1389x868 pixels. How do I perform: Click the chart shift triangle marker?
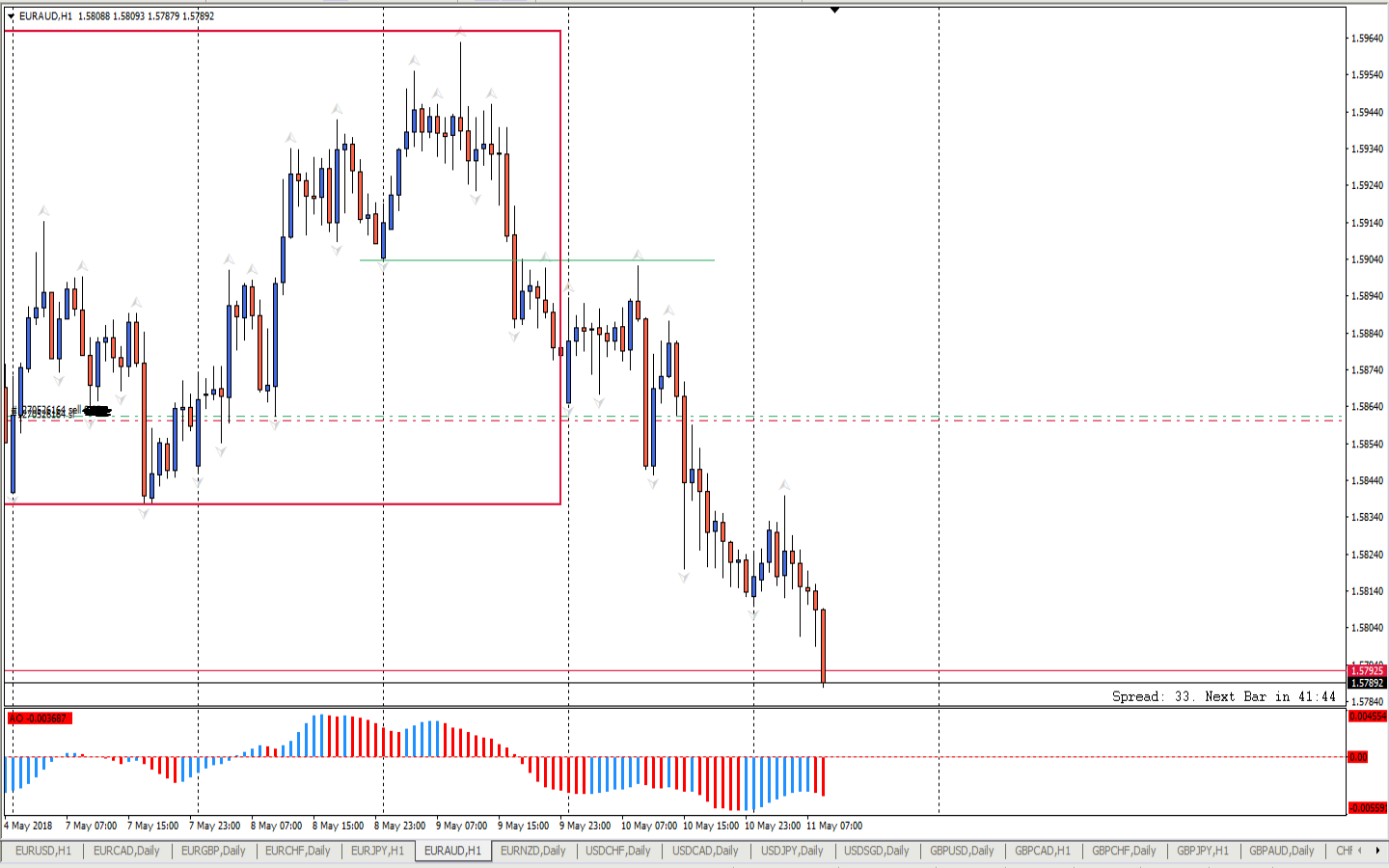(835, 10)
